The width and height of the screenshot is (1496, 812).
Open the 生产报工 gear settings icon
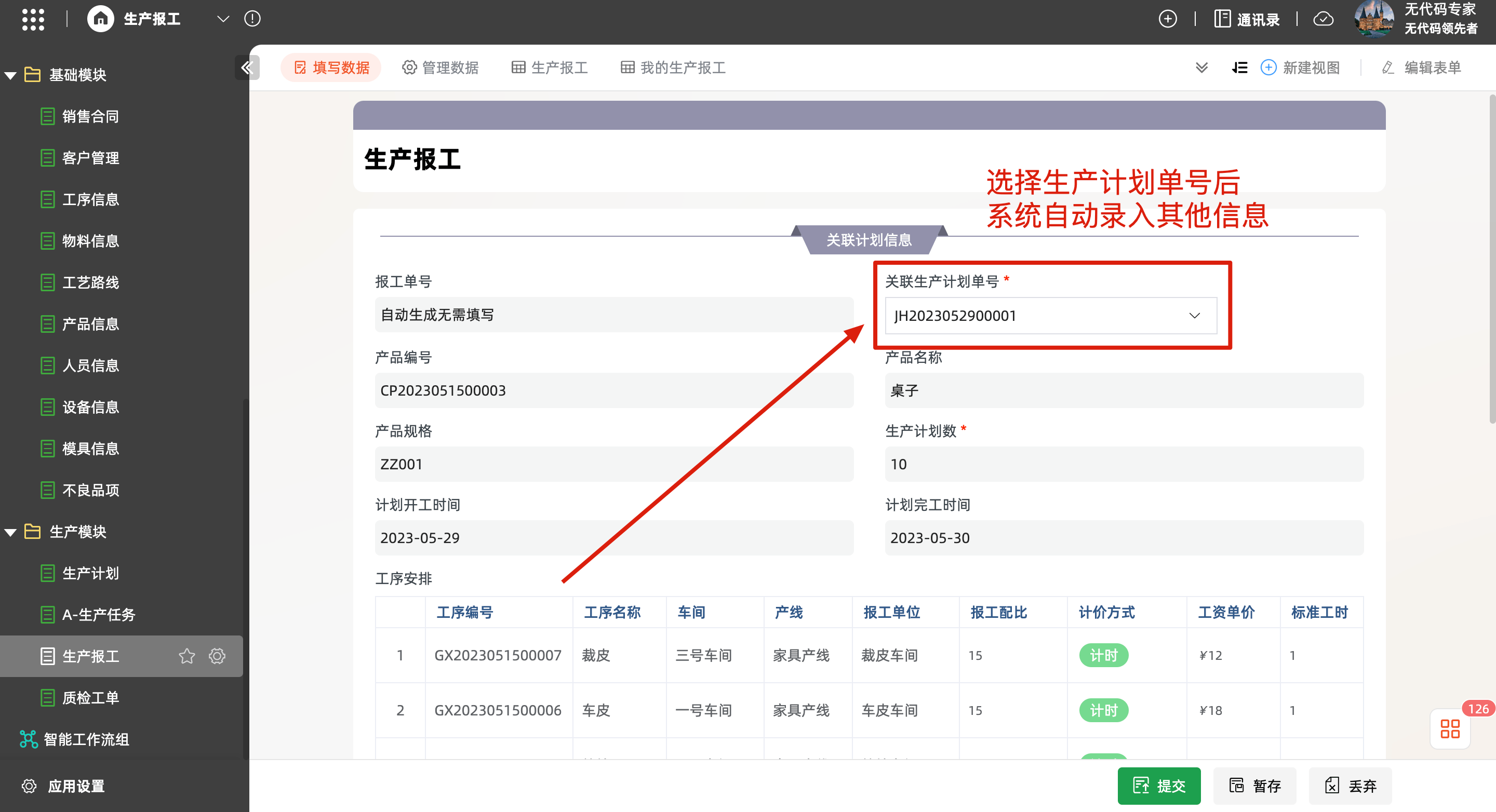tap(217, 656)
